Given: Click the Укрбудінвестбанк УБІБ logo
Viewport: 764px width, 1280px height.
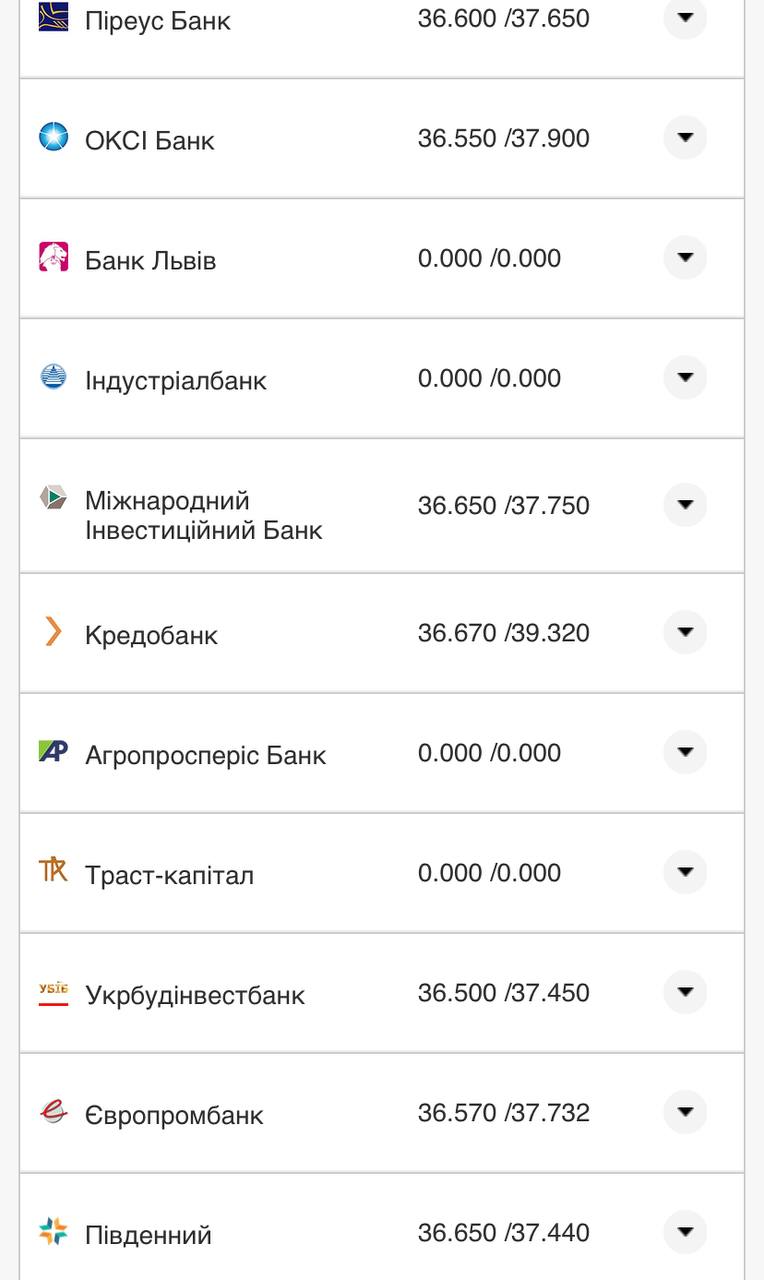Looking at the screenshot, I should [52, 991].
